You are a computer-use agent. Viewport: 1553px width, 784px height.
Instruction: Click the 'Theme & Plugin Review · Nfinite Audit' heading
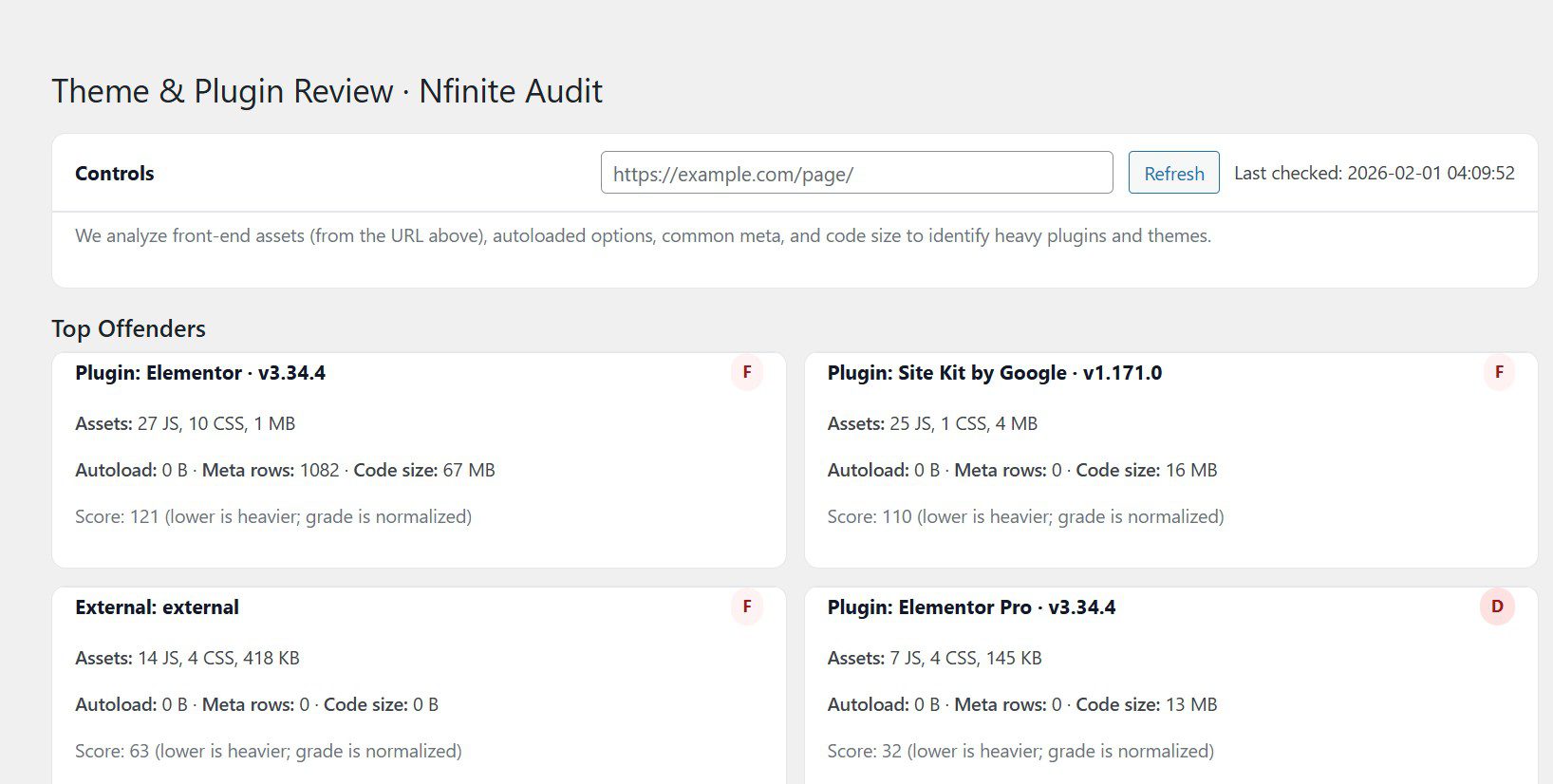click(327, 91)
